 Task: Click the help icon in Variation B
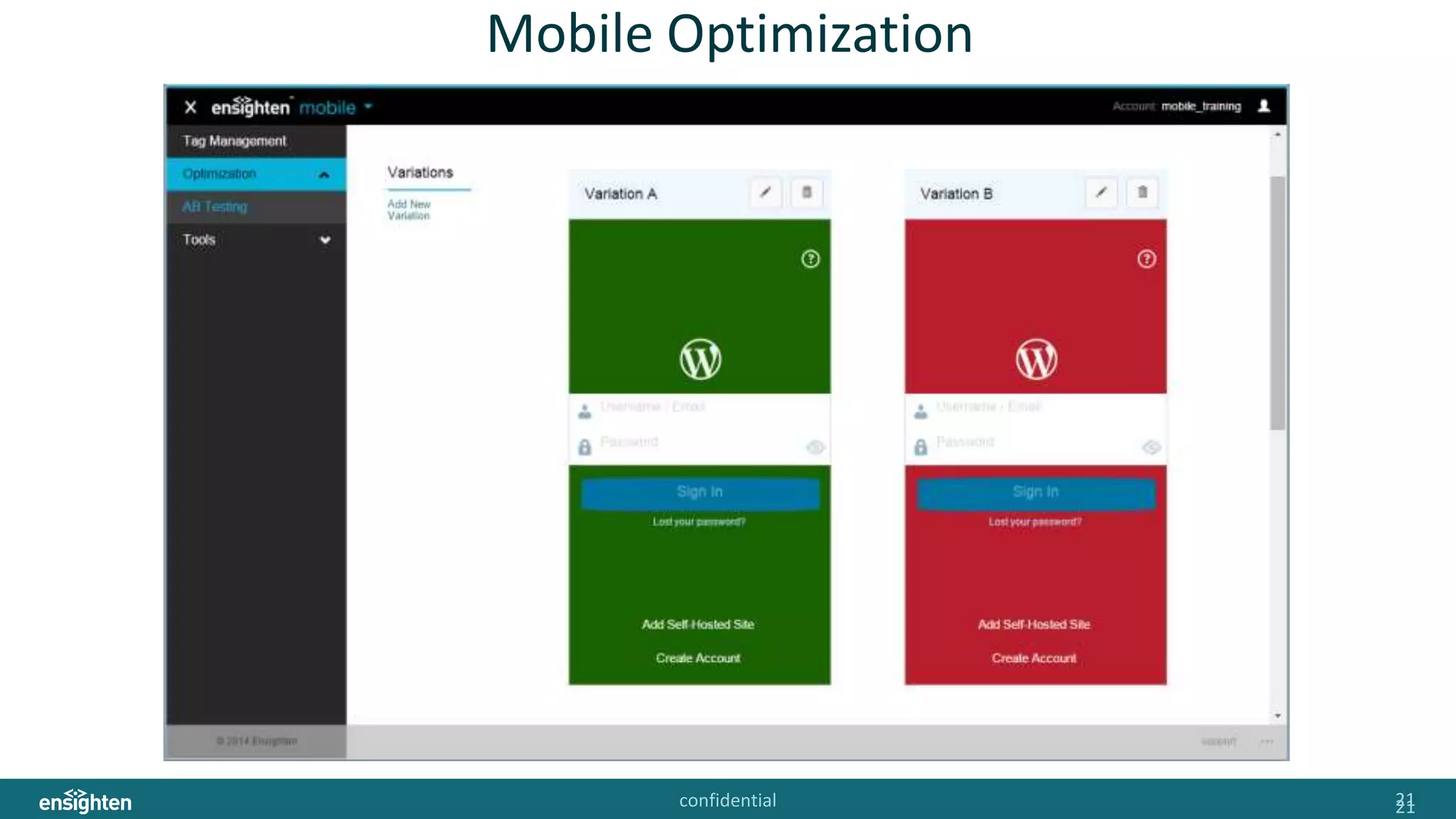[x=1146, y=259]
